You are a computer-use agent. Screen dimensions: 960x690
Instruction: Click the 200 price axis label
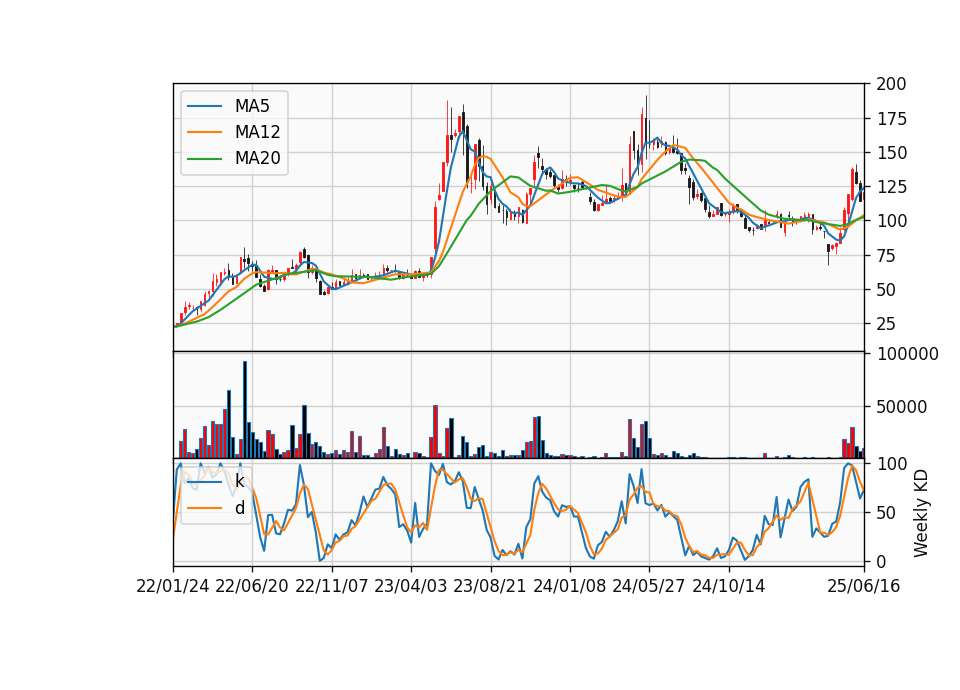click(891, 84)
